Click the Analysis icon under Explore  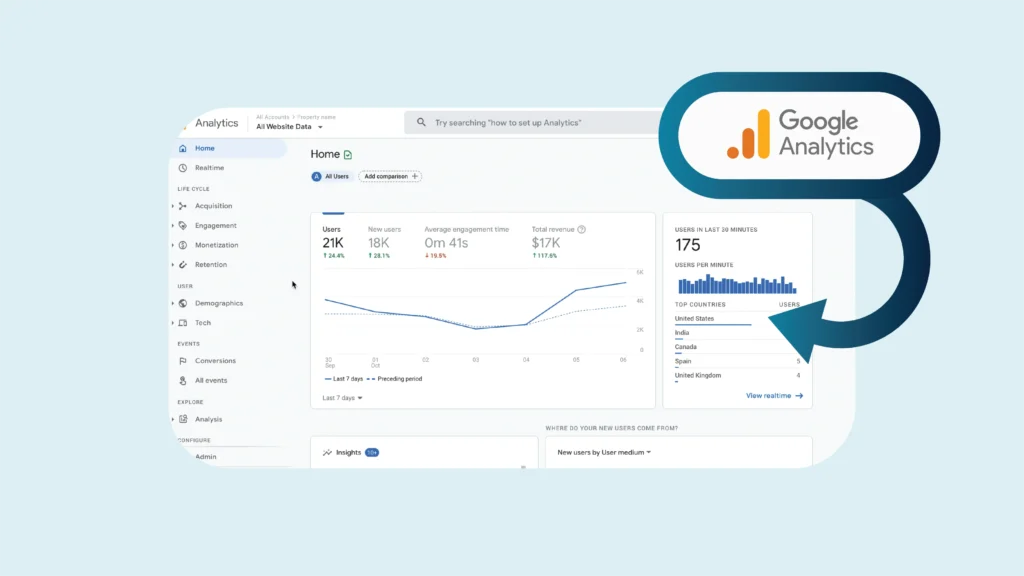tap(183, 420)
